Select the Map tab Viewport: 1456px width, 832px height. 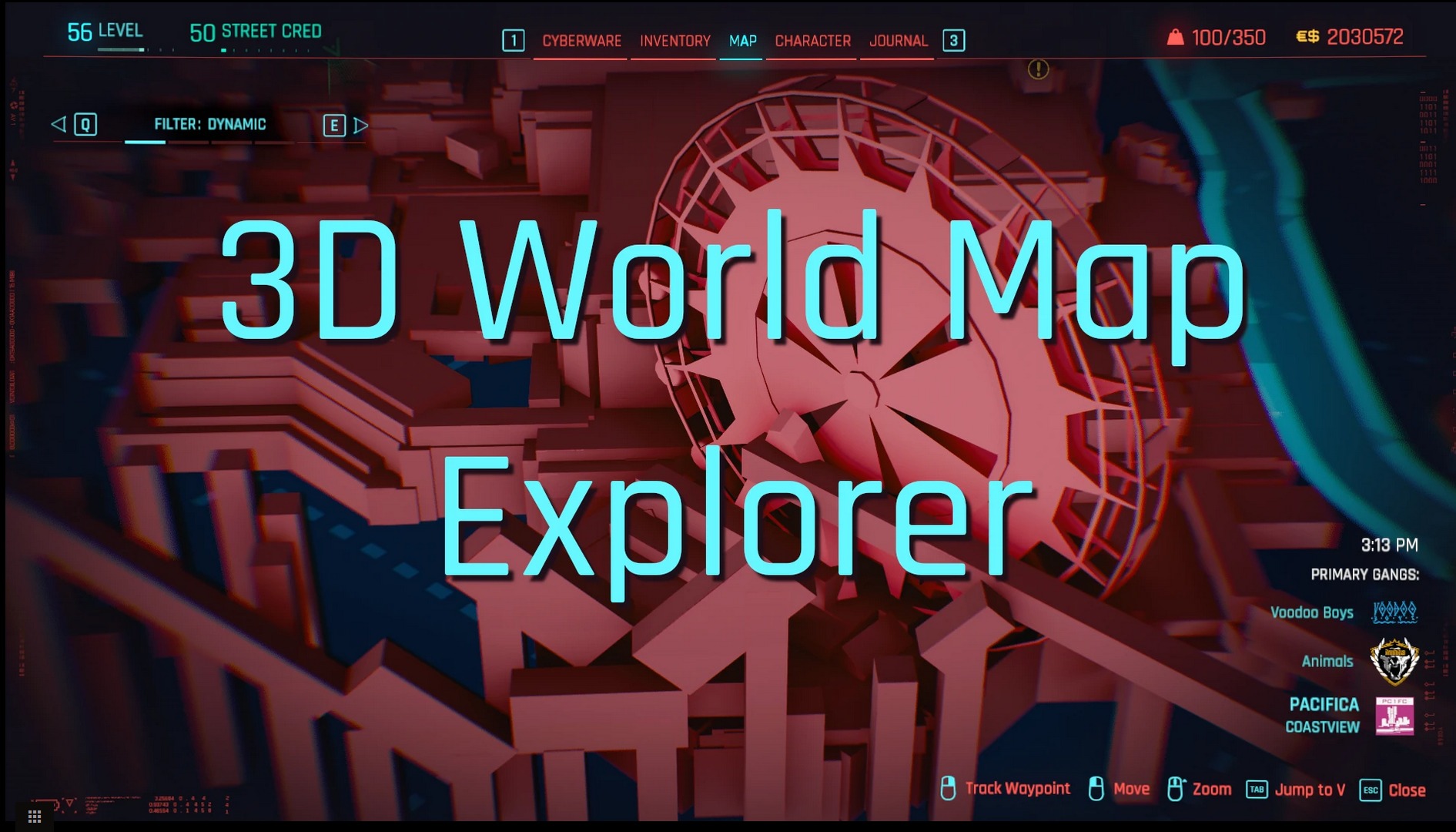click(x=742, y=41)
